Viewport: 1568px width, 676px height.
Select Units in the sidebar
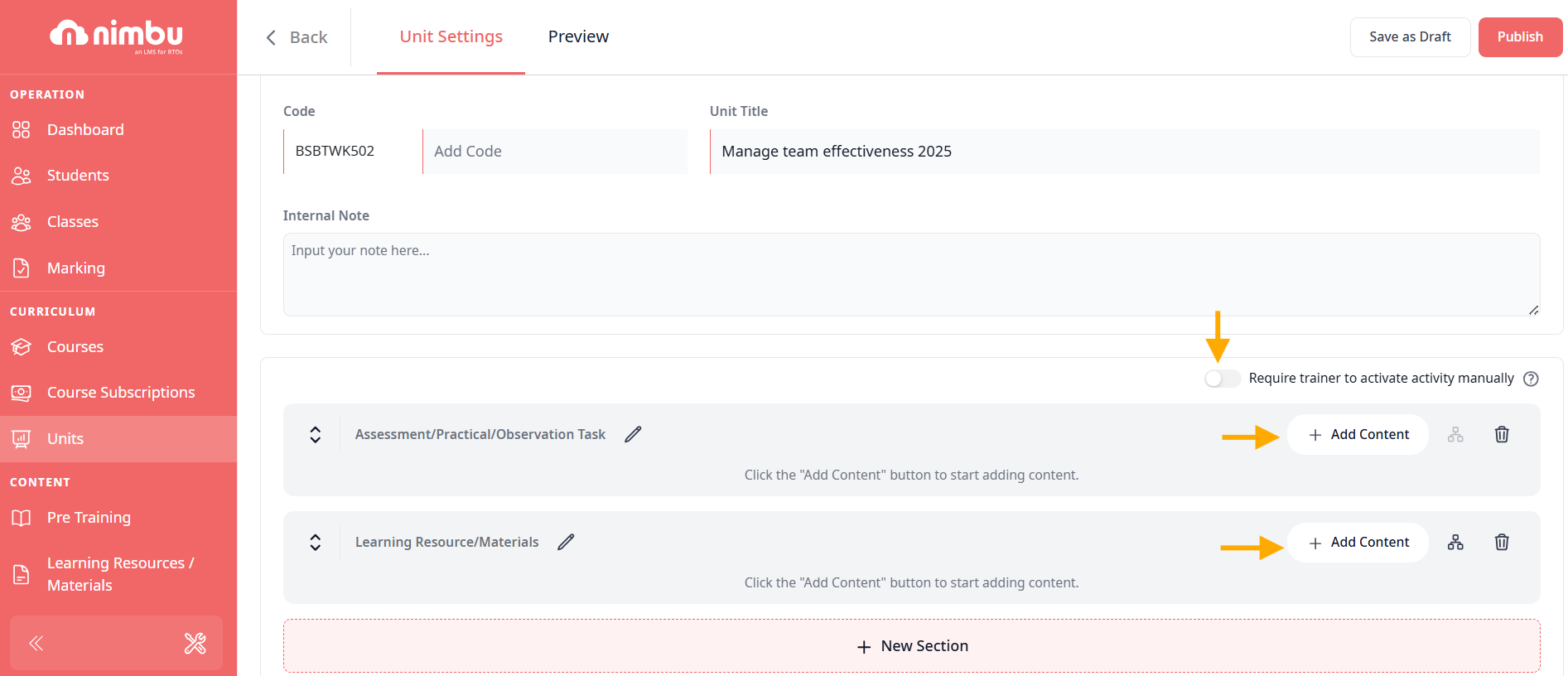(118, 439)
